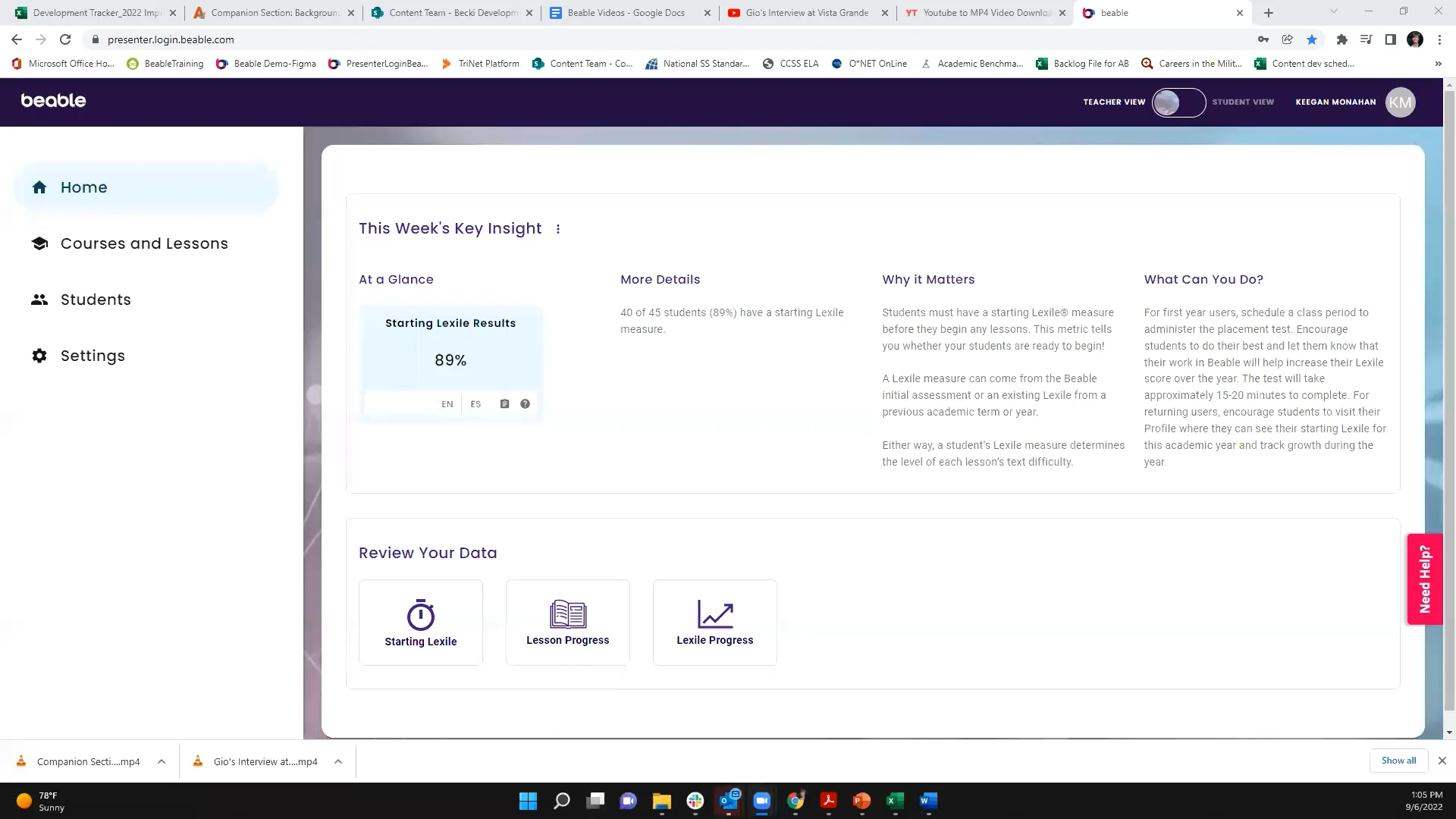The width and height of the screenshot is (1456, 819).
Task: Switch insight card language to EN
Action: pos(447,404)
